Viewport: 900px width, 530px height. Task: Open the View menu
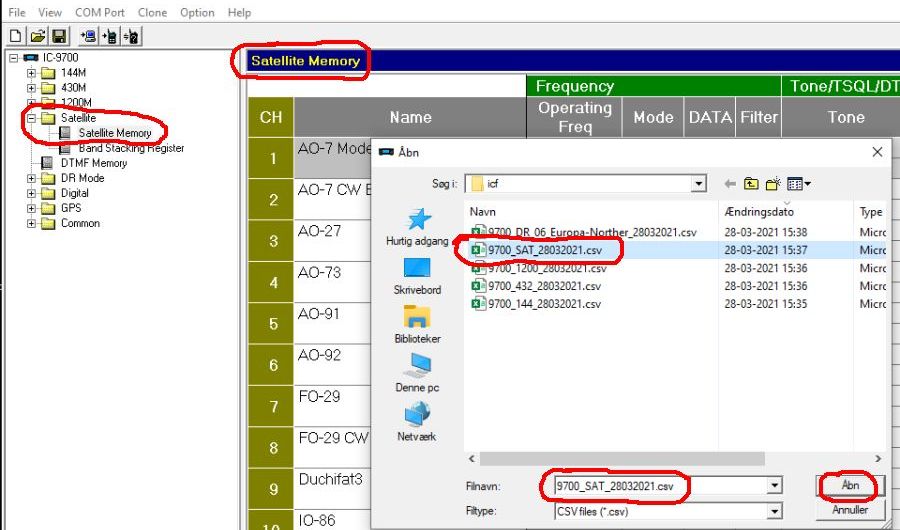[x=50, y=12]
